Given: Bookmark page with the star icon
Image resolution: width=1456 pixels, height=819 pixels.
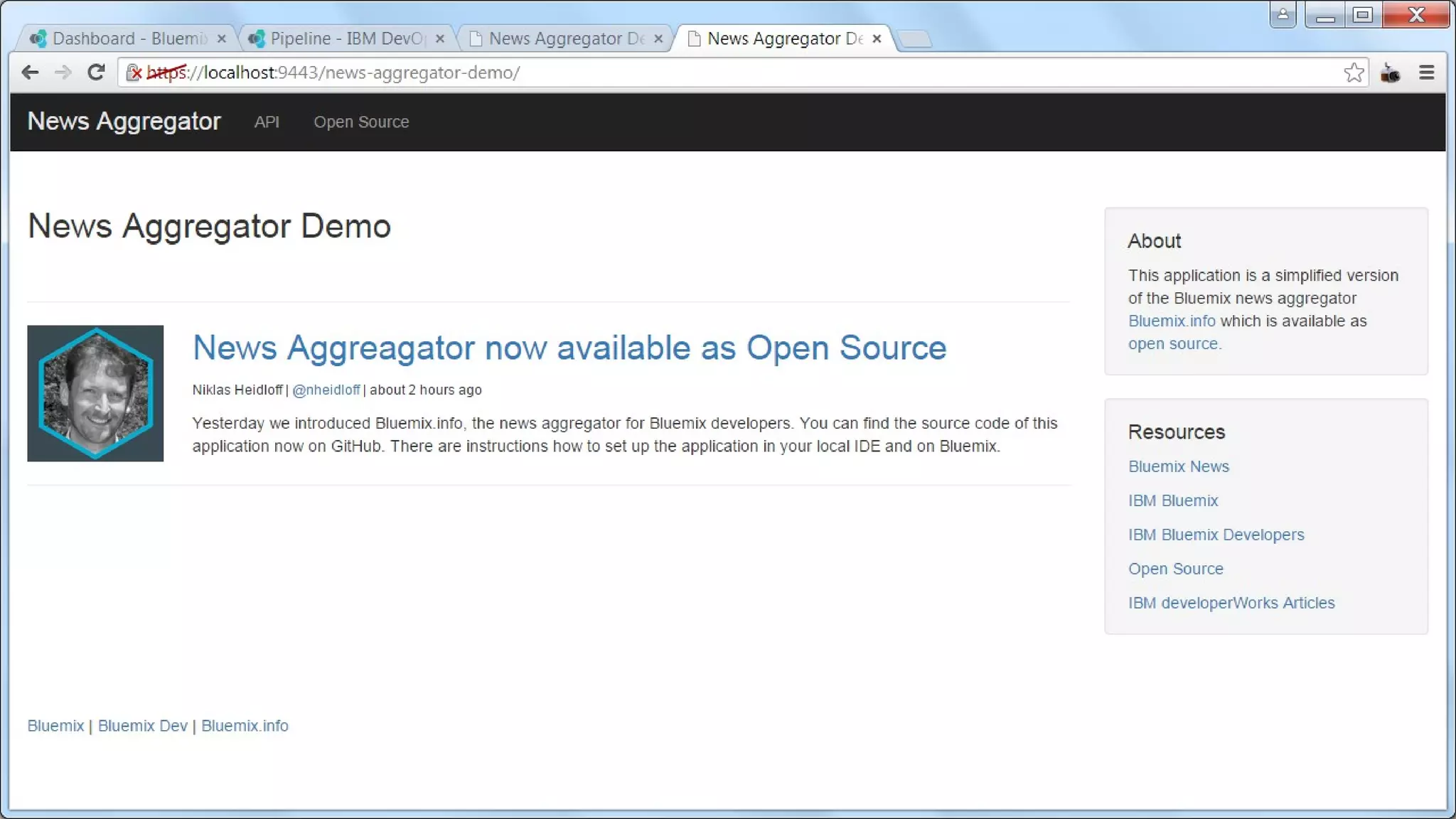Looking at the screenshot, I should pos(1354,73).
